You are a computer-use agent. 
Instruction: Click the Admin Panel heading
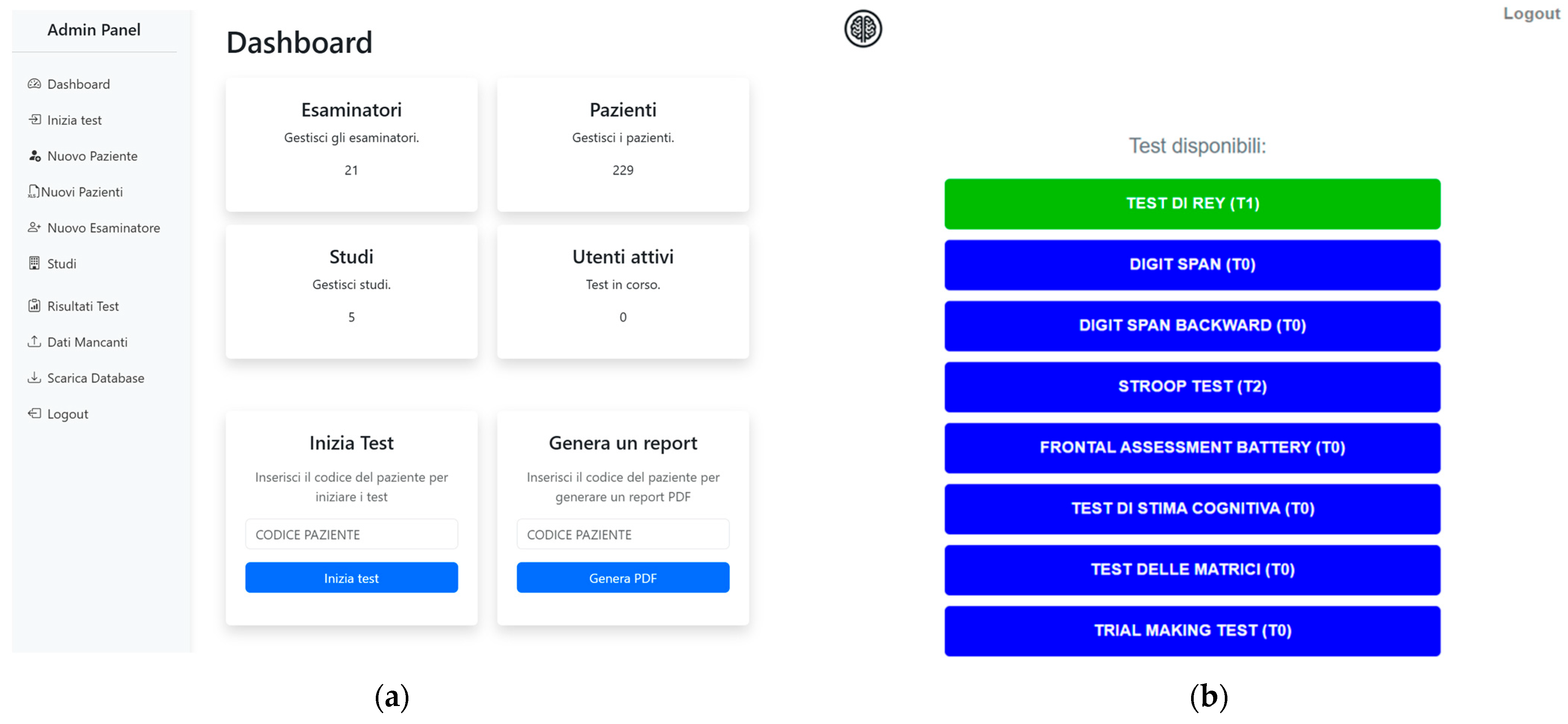[94, 30]
